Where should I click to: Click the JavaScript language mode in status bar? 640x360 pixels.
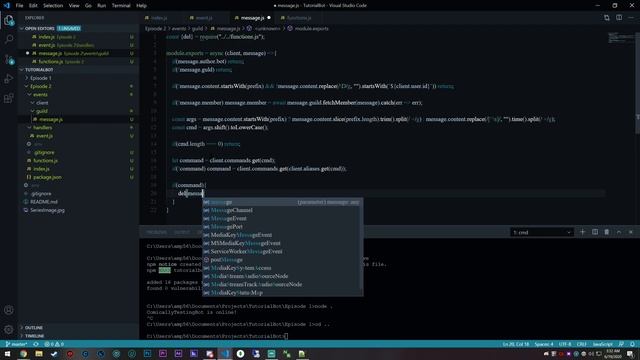click(602, 344)
